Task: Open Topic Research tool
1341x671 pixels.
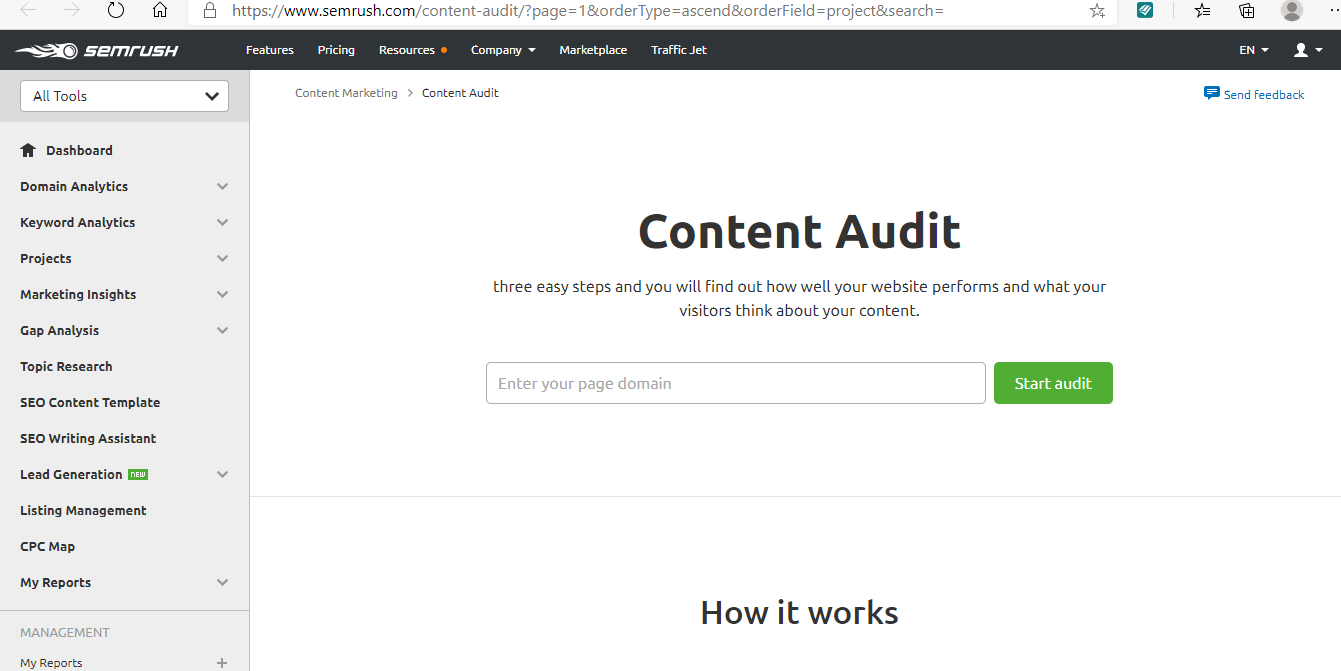Action: click(x=66, y=367)
